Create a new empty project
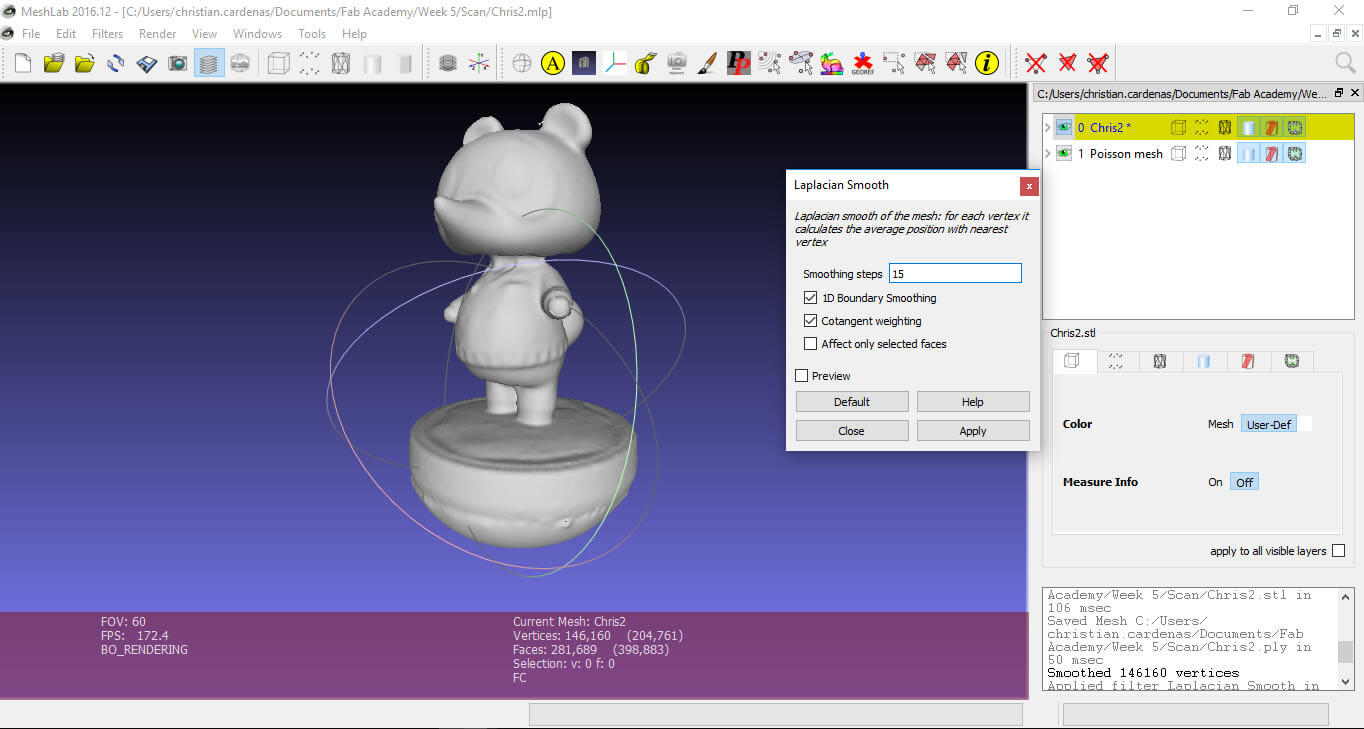The height and width of the screenshot is (729, 1364). pos(22,64)
